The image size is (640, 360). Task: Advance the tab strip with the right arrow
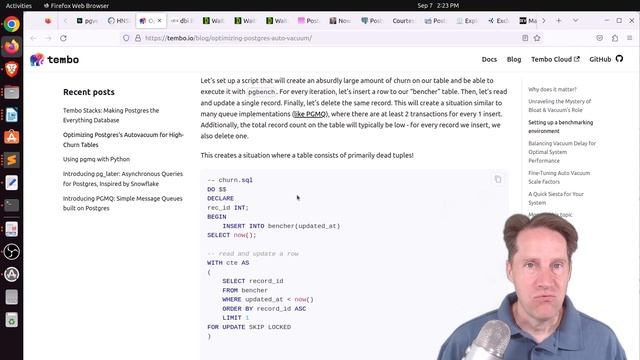544,20
